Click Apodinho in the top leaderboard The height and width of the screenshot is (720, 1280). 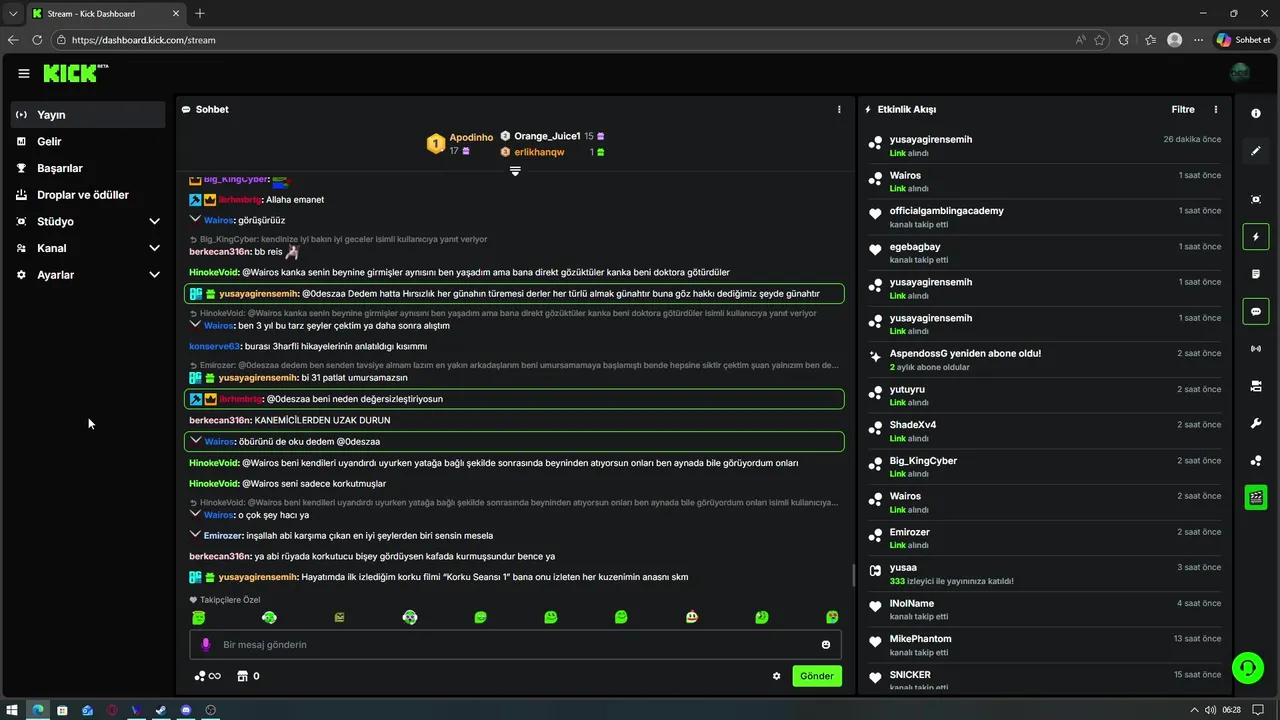[471, 137]
